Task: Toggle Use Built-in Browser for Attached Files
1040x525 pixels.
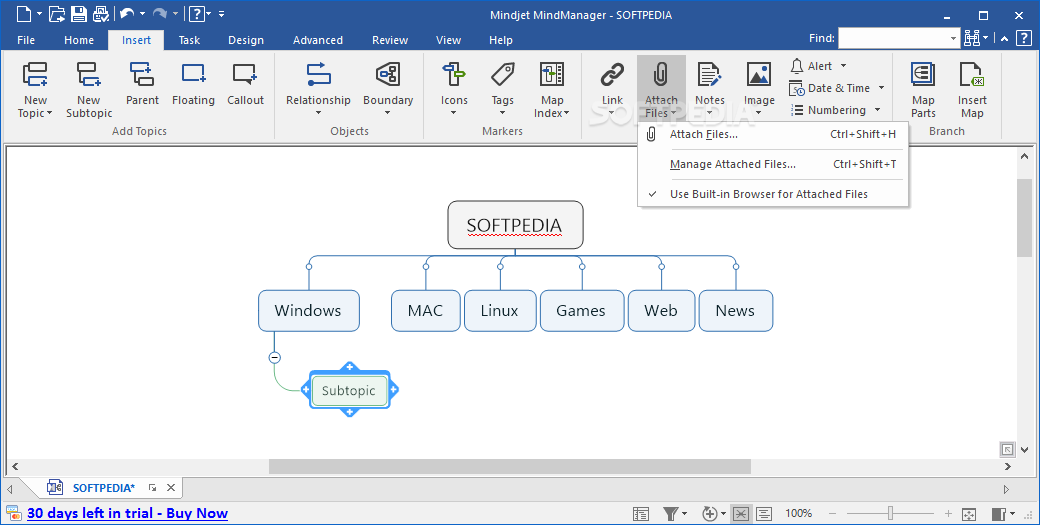Action: 773,194
